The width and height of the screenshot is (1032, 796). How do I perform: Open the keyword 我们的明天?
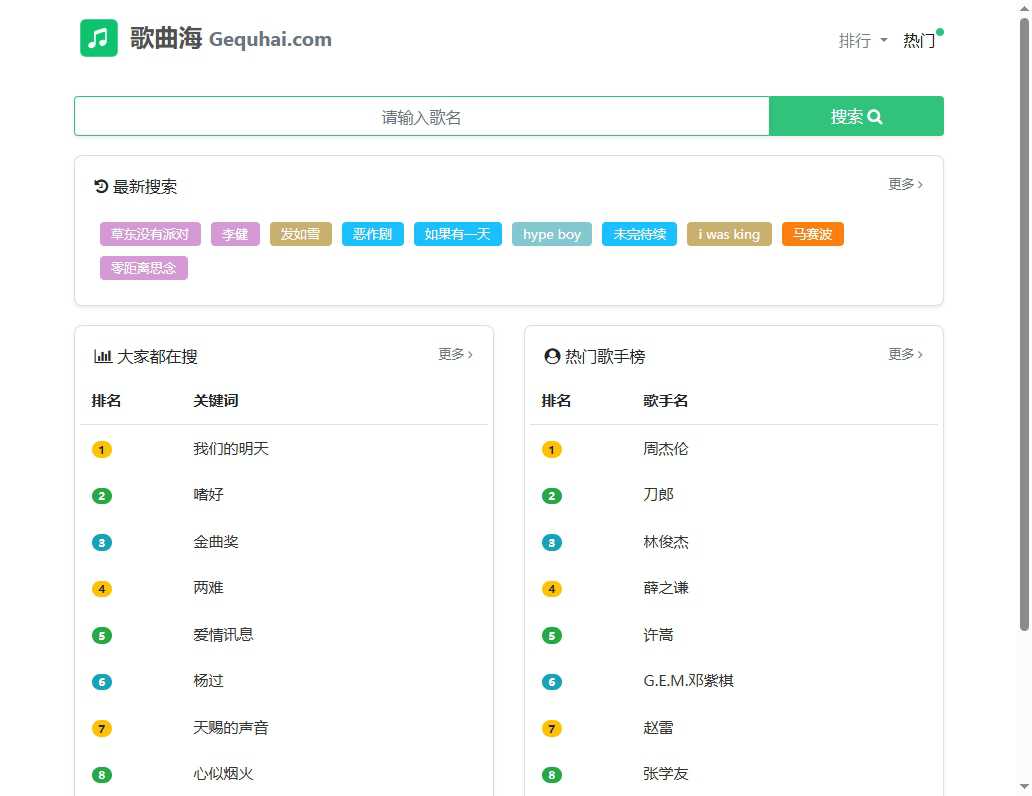(x=231, y=449)
